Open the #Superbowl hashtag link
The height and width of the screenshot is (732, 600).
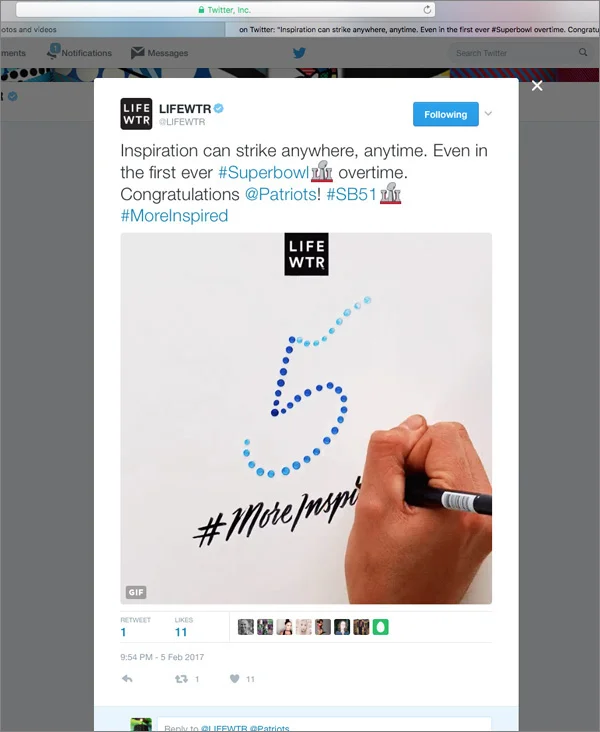(x=264, y=173)
